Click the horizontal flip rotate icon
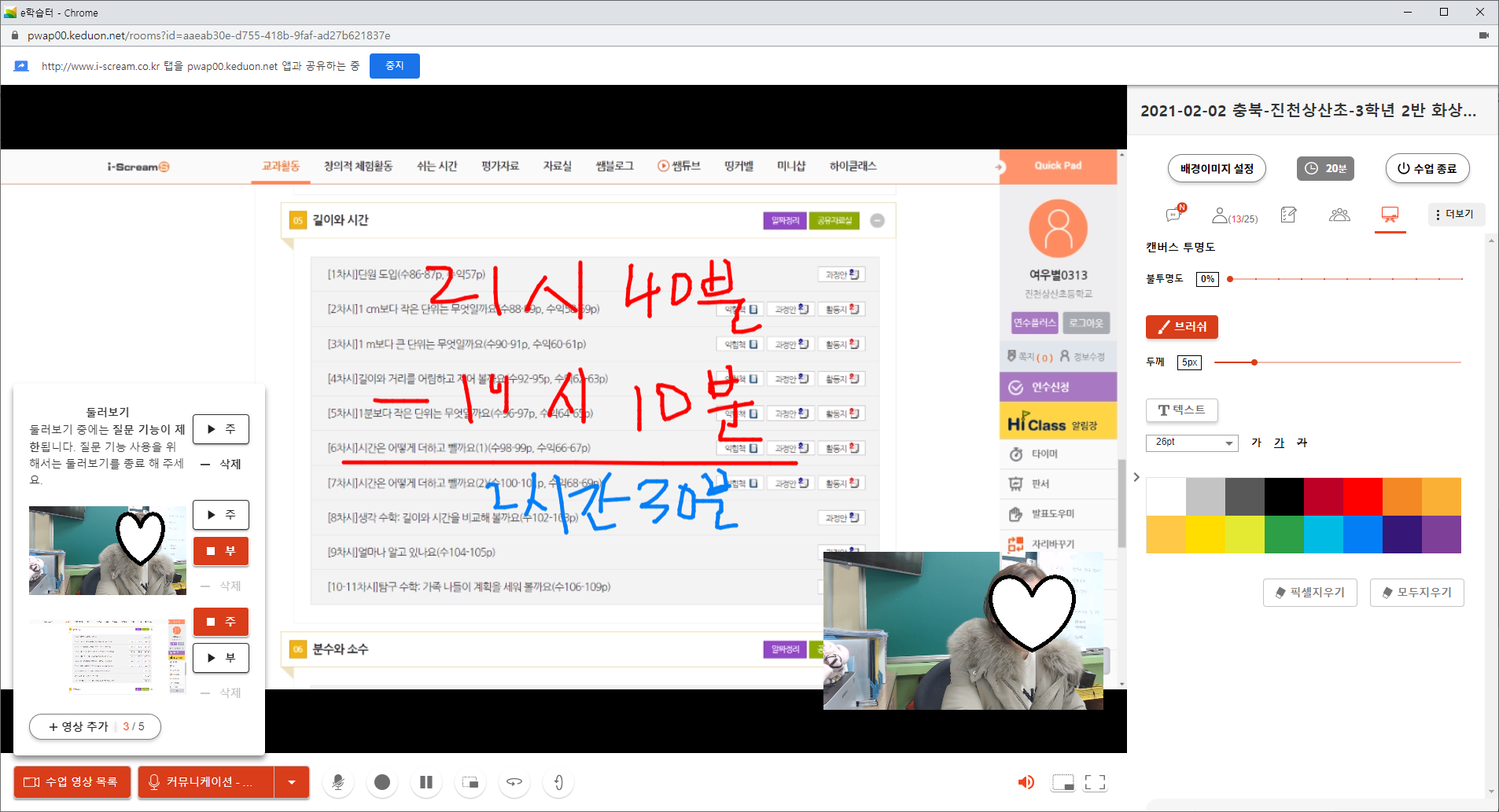 [514, 782]
